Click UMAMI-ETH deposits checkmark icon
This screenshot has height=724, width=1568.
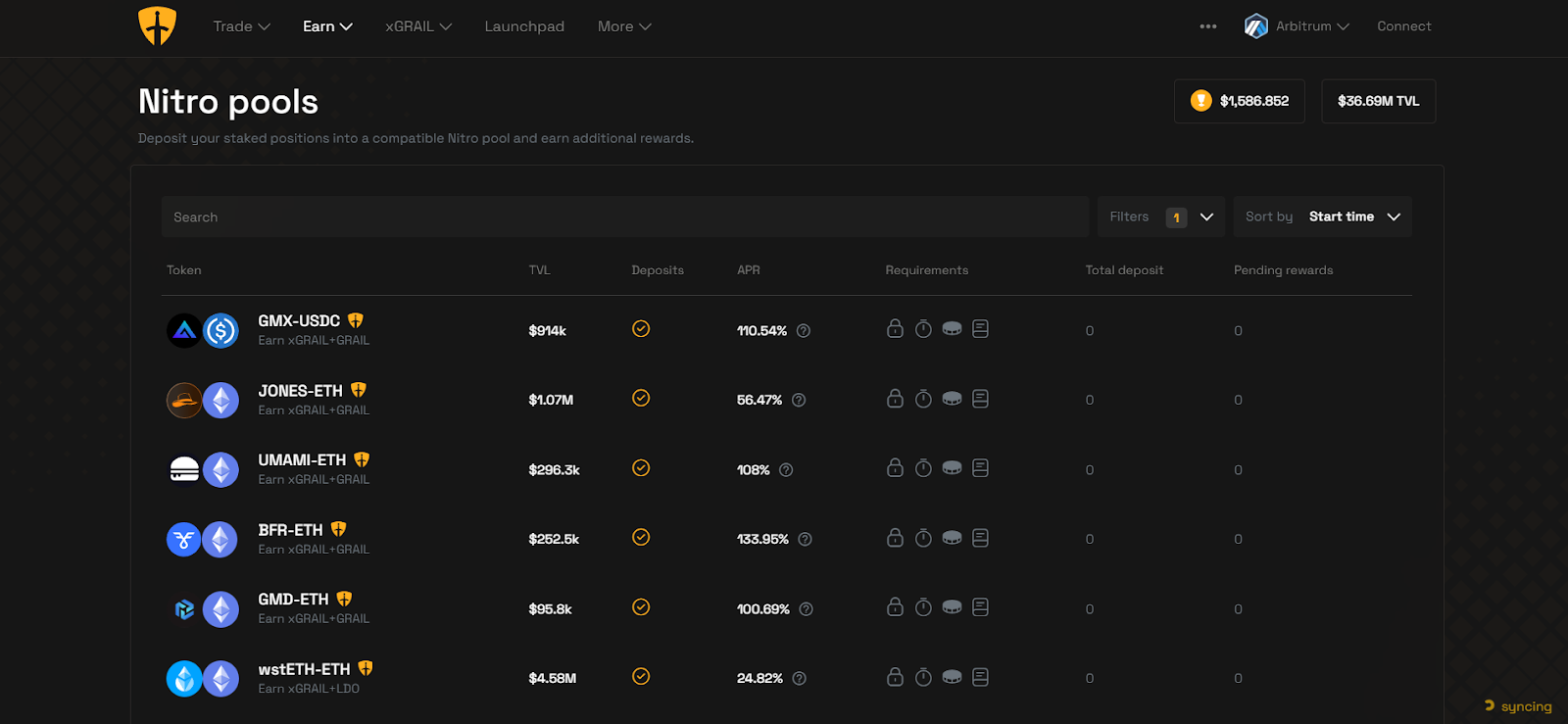[x=641, y=467]
